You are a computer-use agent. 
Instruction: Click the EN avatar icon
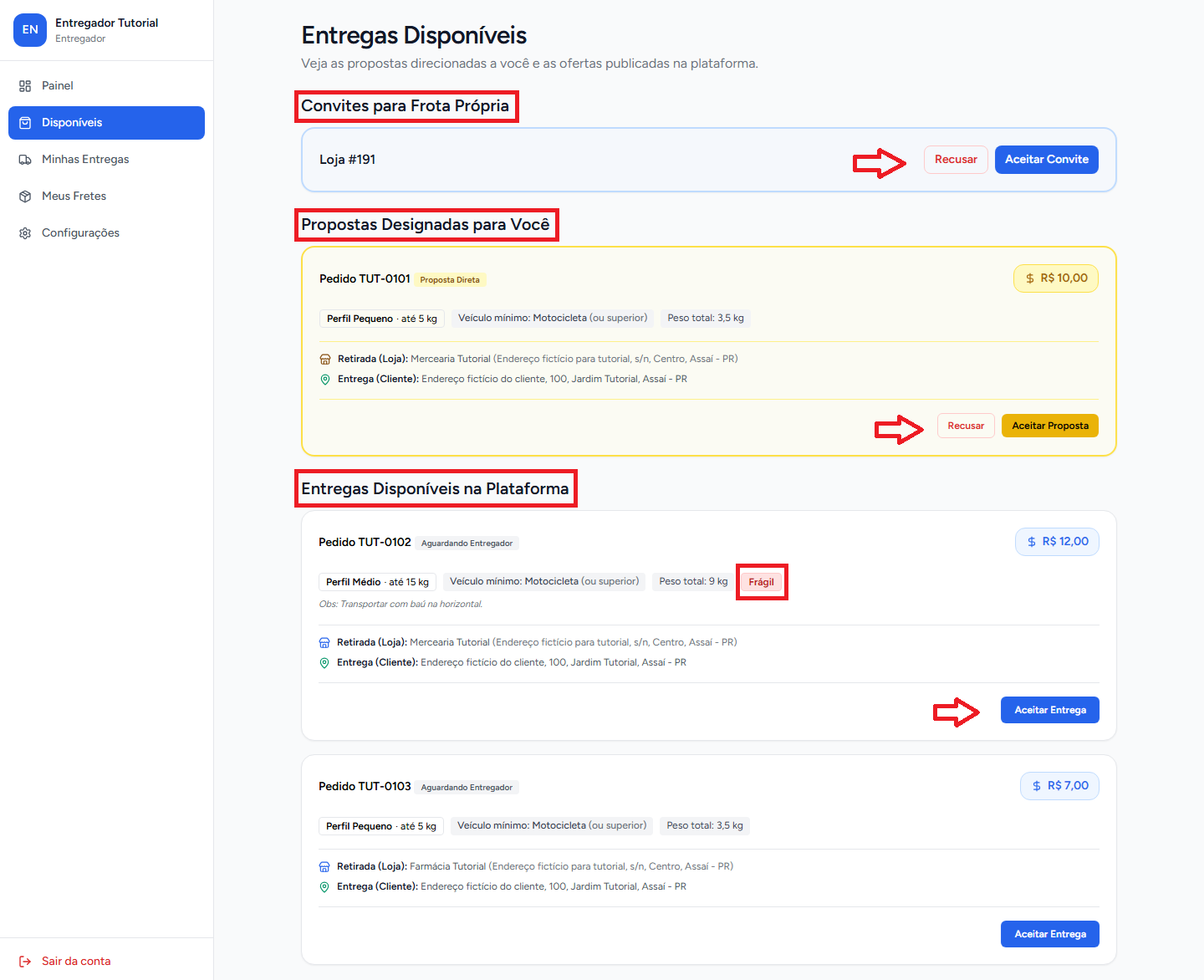tap(30, 30)
